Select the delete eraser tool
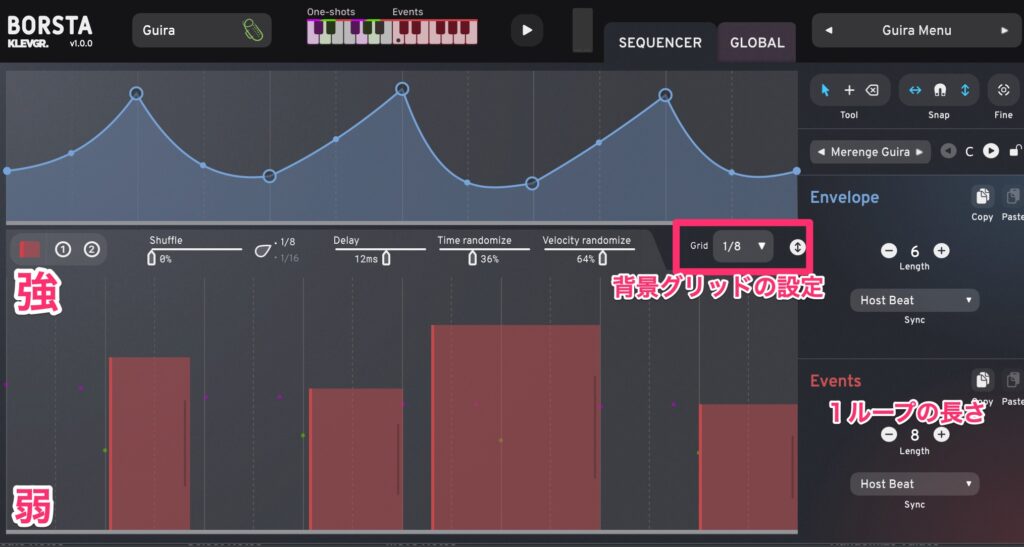The image size is (1024, 547). click(x=872, y=90)
